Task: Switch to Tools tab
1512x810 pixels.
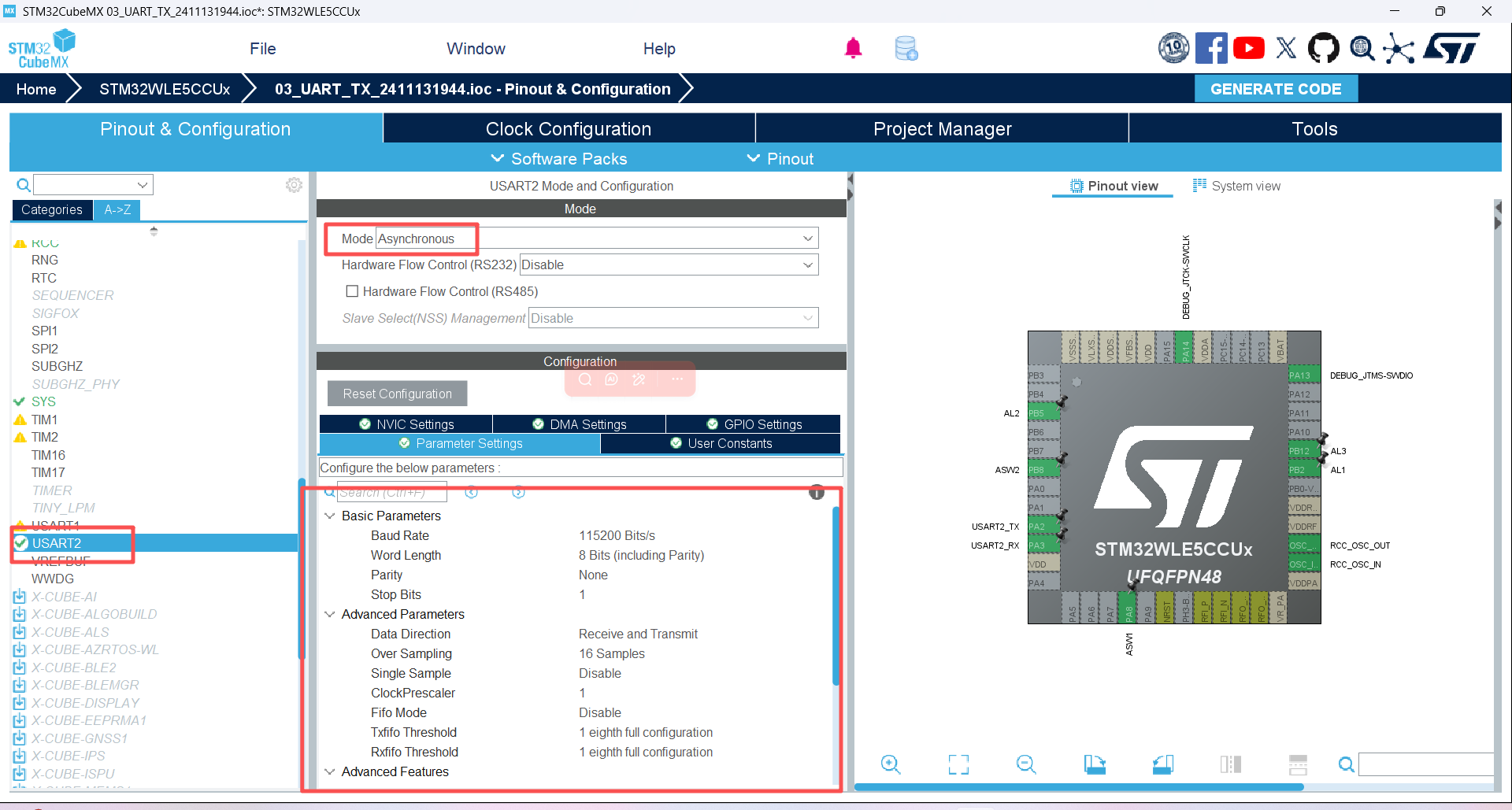Action: (x=1314, y=128)
